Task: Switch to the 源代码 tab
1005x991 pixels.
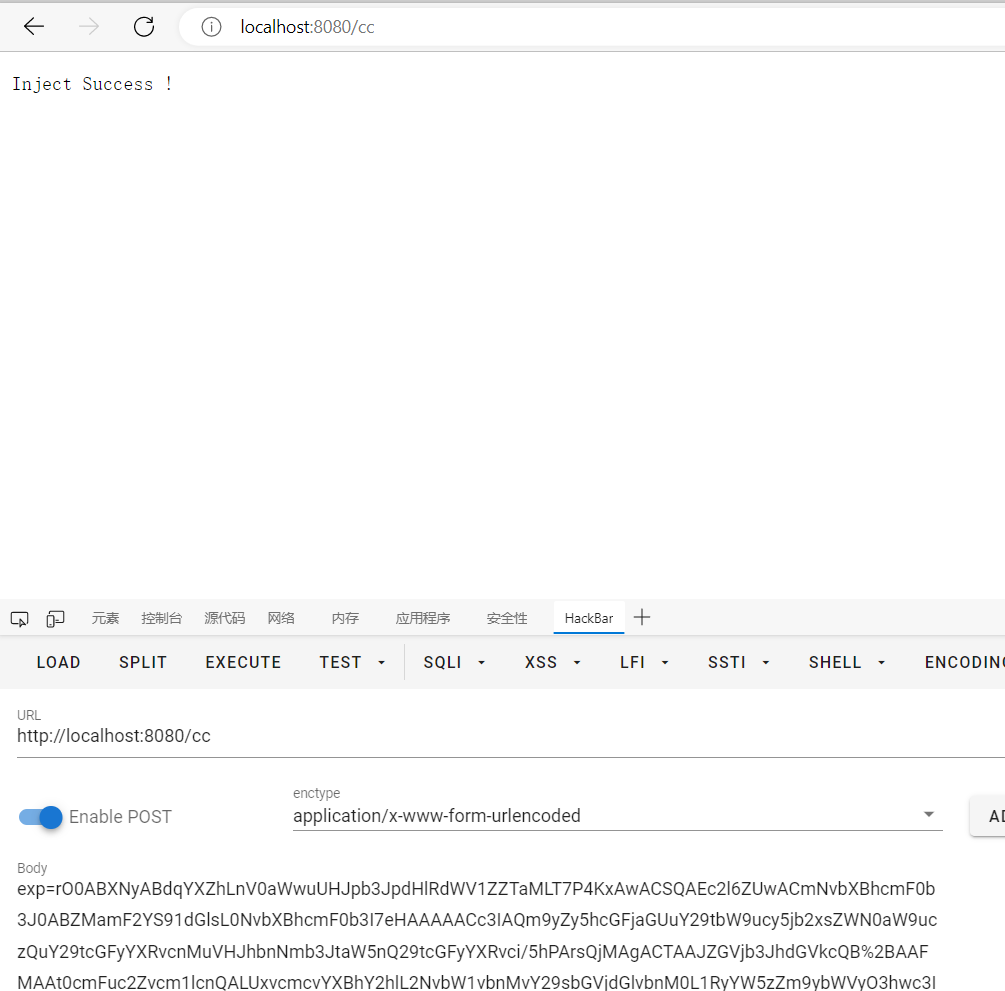Action: point(224,619)
